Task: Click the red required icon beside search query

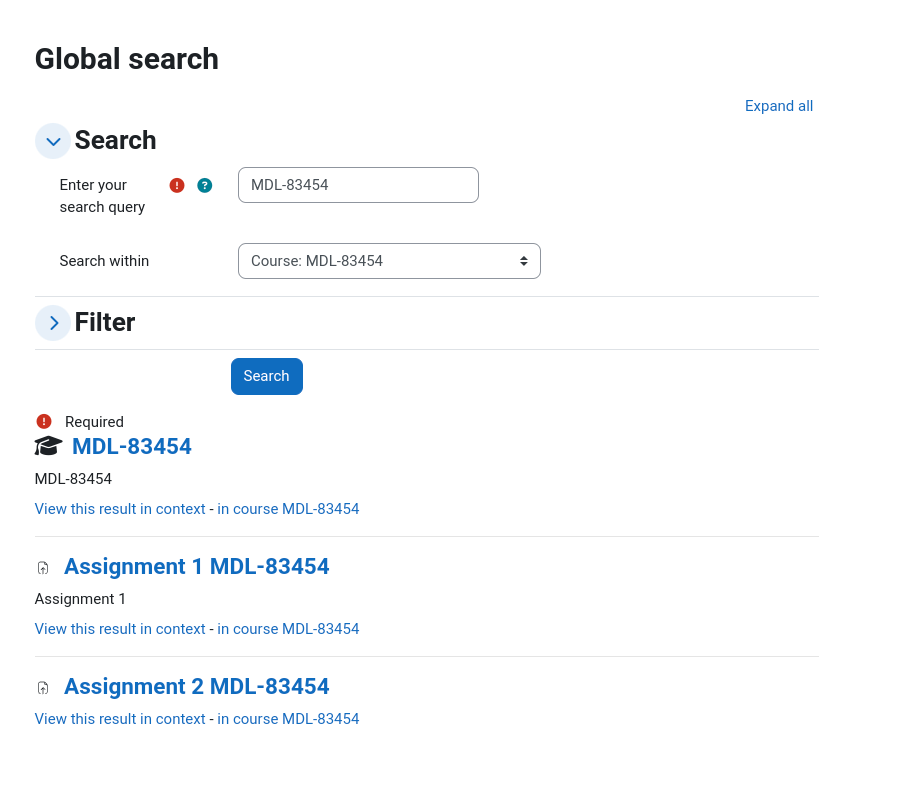Action: coord(177,185)
